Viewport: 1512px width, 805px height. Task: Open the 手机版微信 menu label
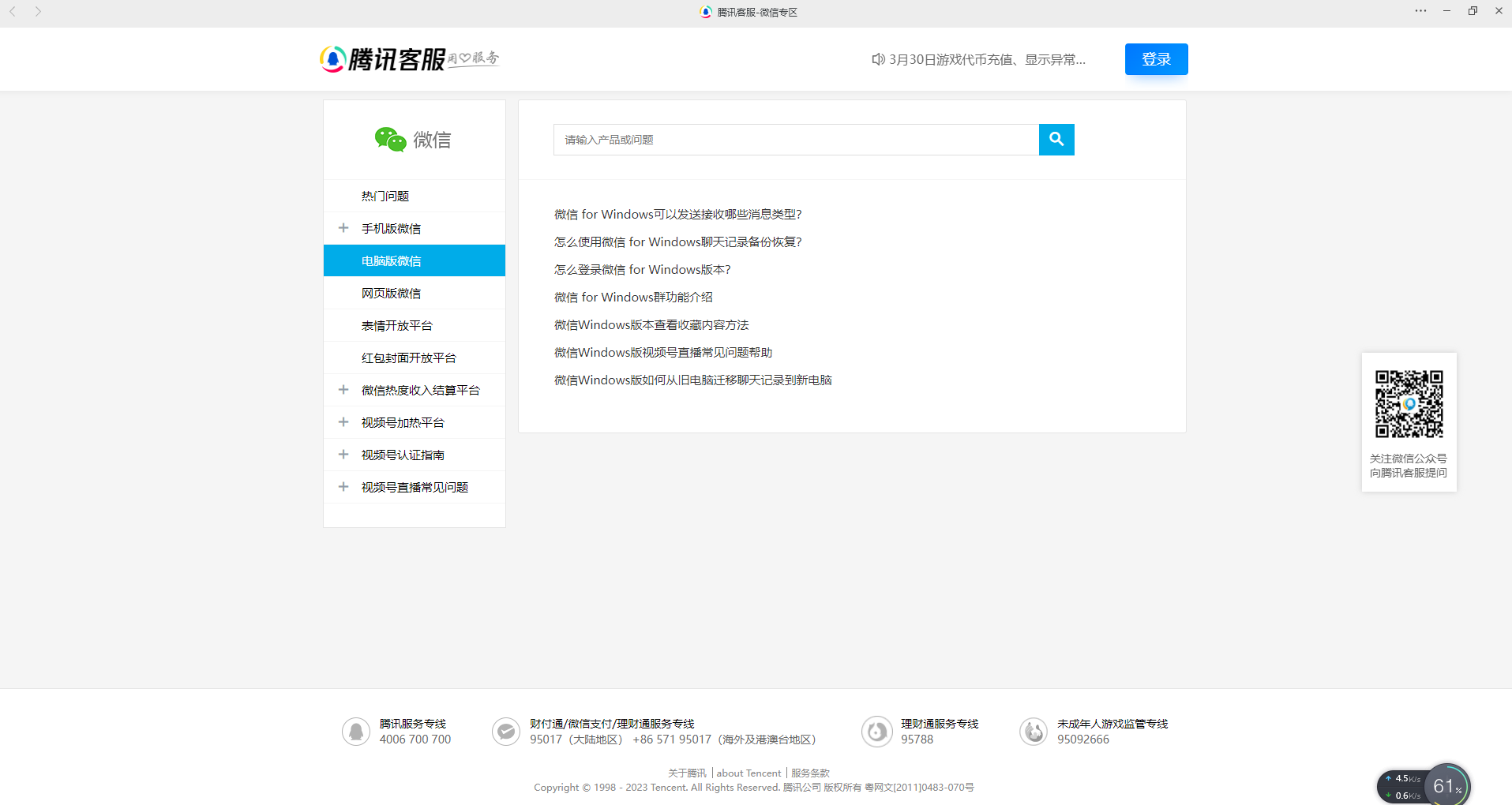click(x=392, y=228)
